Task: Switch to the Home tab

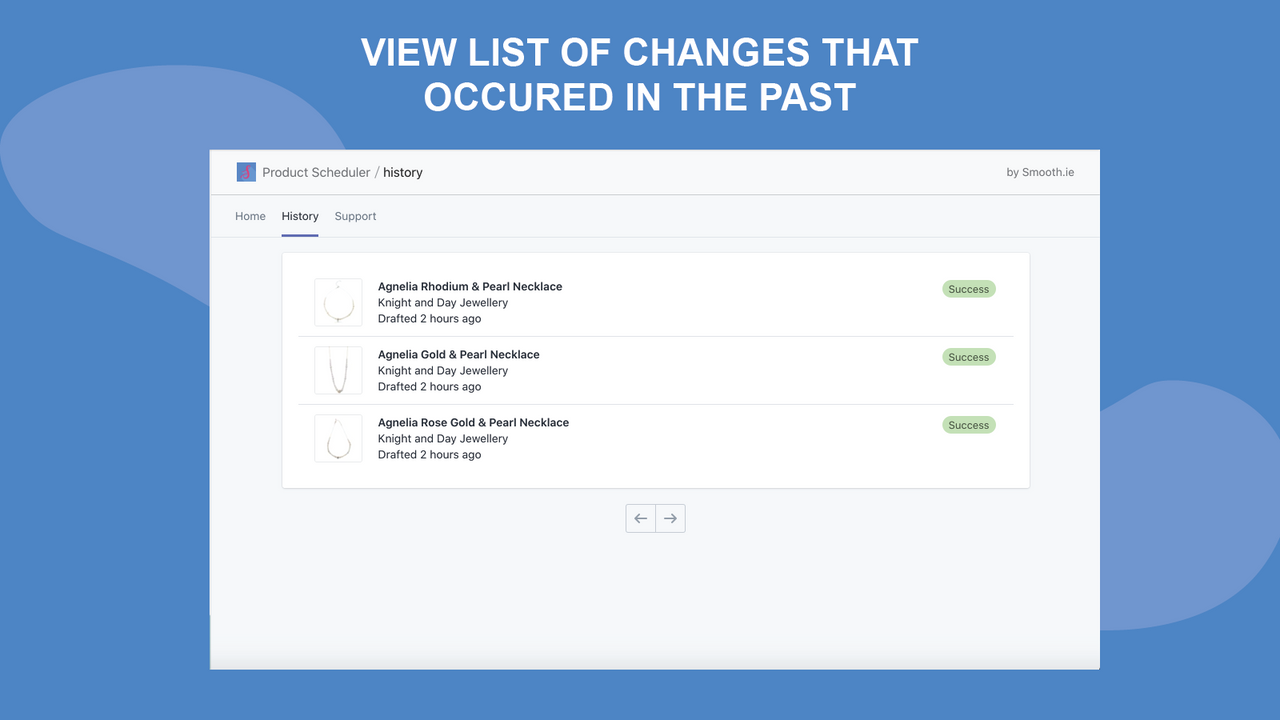Action: point(250,216)
